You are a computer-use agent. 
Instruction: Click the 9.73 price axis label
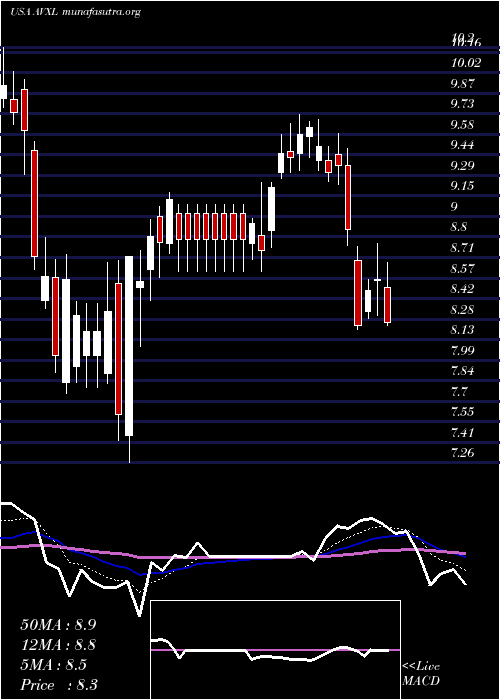[462, 104]
